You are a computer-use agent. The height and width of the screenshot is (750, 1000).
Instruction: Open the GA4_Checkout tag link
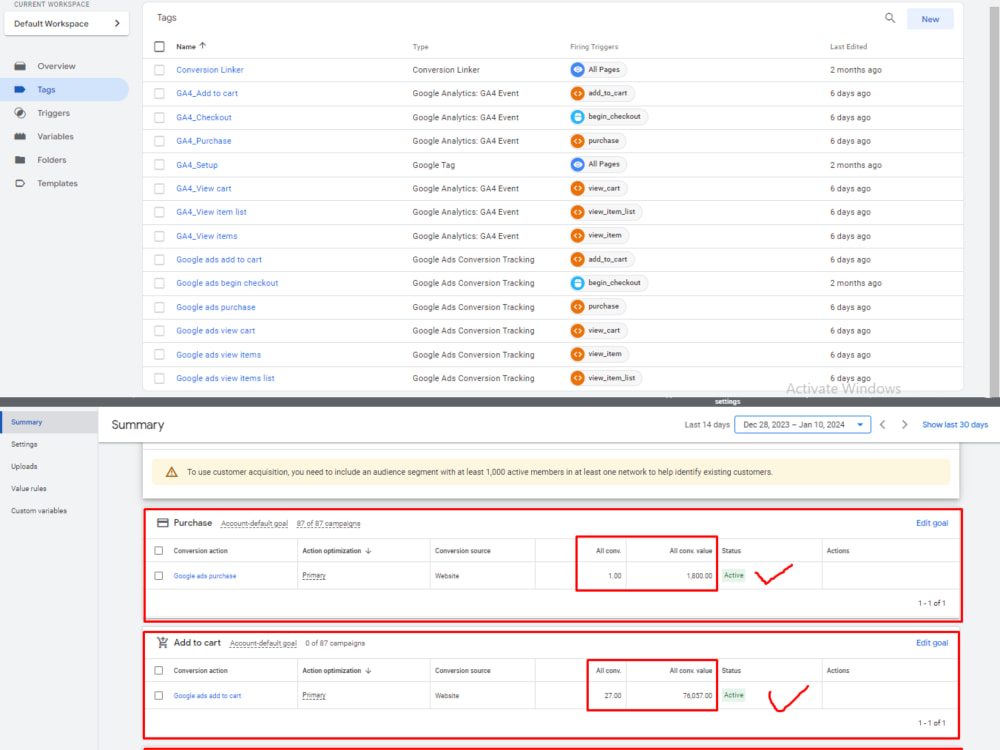[204, 117]
